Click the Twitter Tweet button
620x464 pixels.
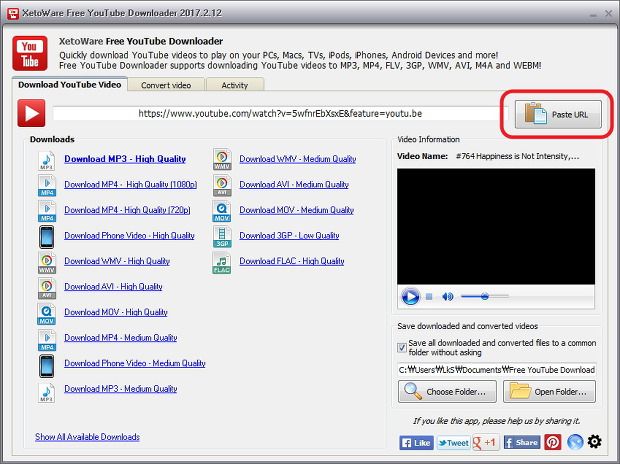tap(453, 443)
